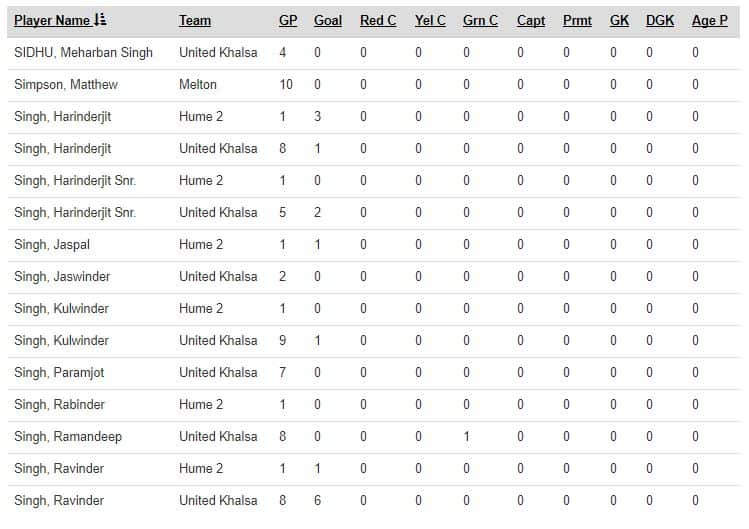
Task: Sort table by Team column
Action: 195,20
